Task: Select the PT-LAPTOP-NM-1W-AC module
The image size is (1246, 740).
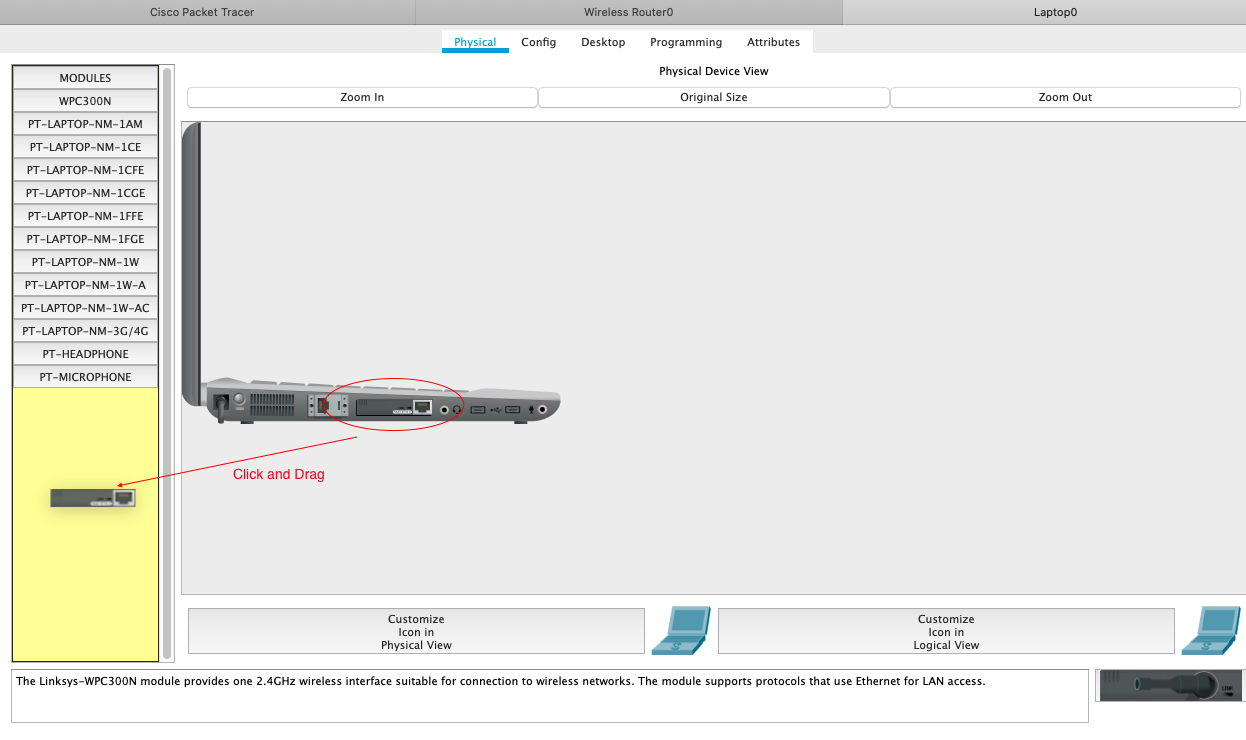Action: [85, 308]
